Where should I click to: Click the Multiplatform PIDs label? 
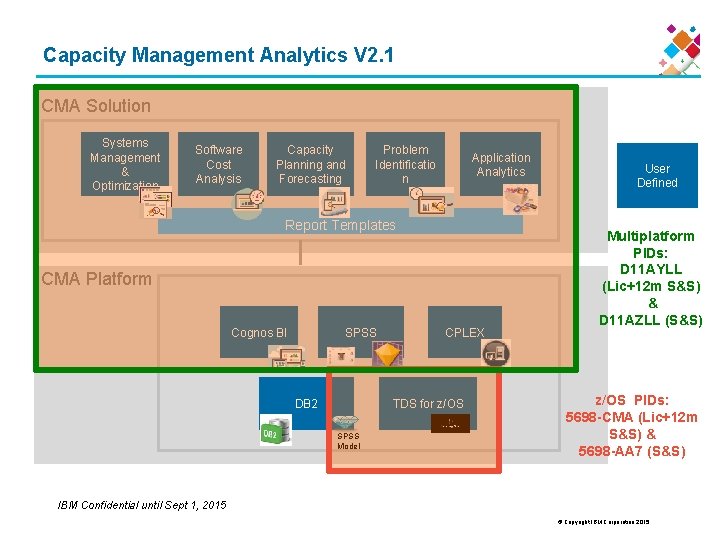(651, 244)
